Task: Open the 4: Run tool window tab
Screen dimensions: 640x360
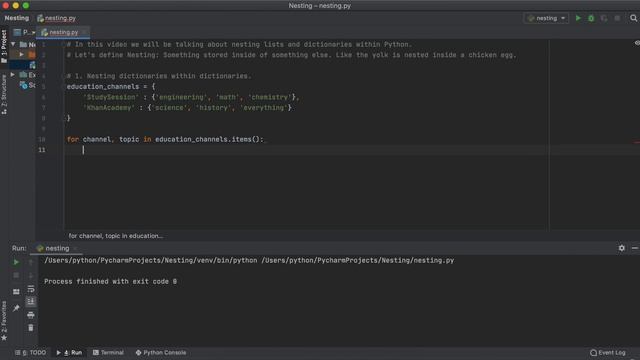Action: coord(69,353)
